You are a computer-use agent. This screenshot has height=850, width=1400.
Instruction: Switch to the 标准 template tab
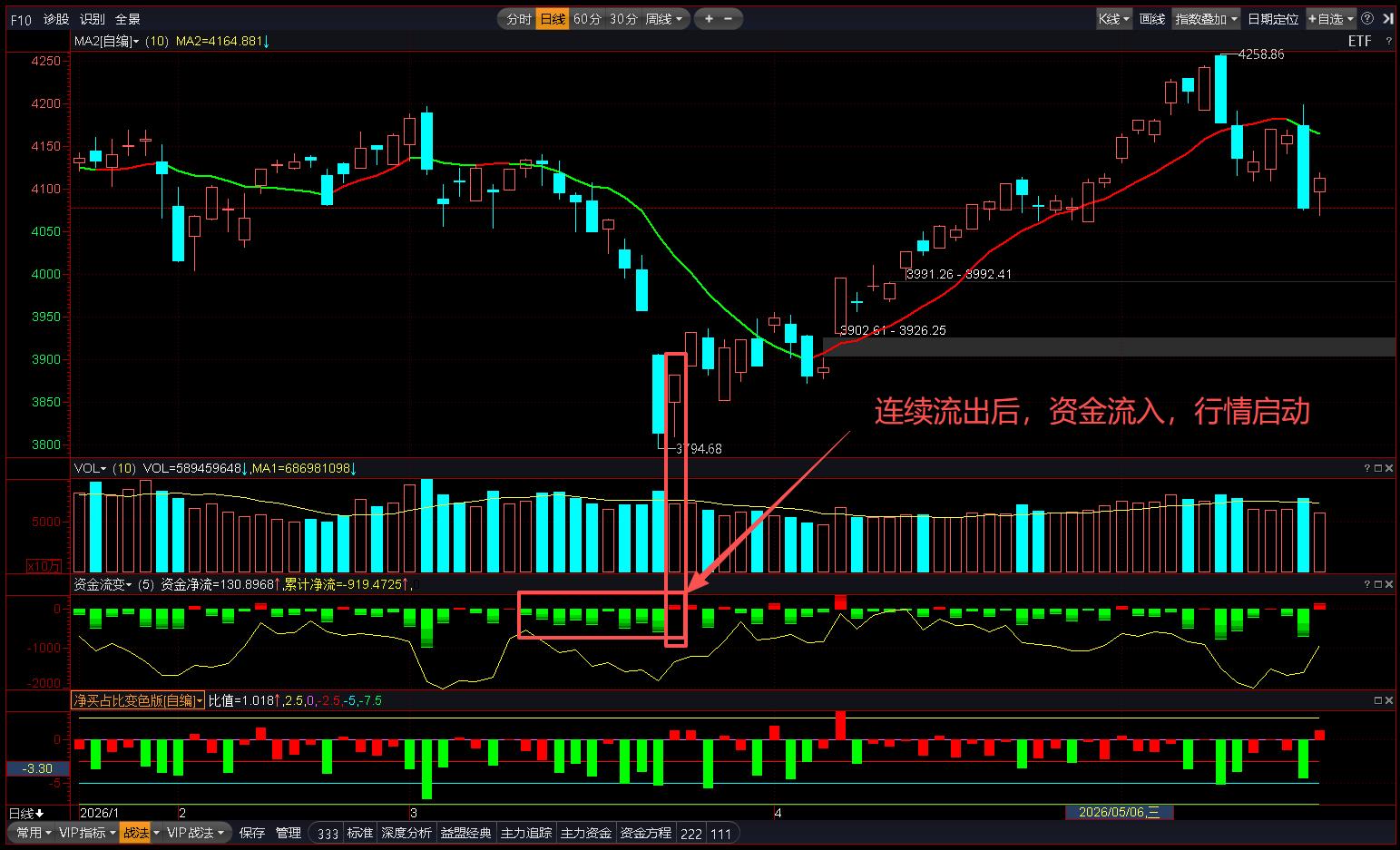click(360, 833)
